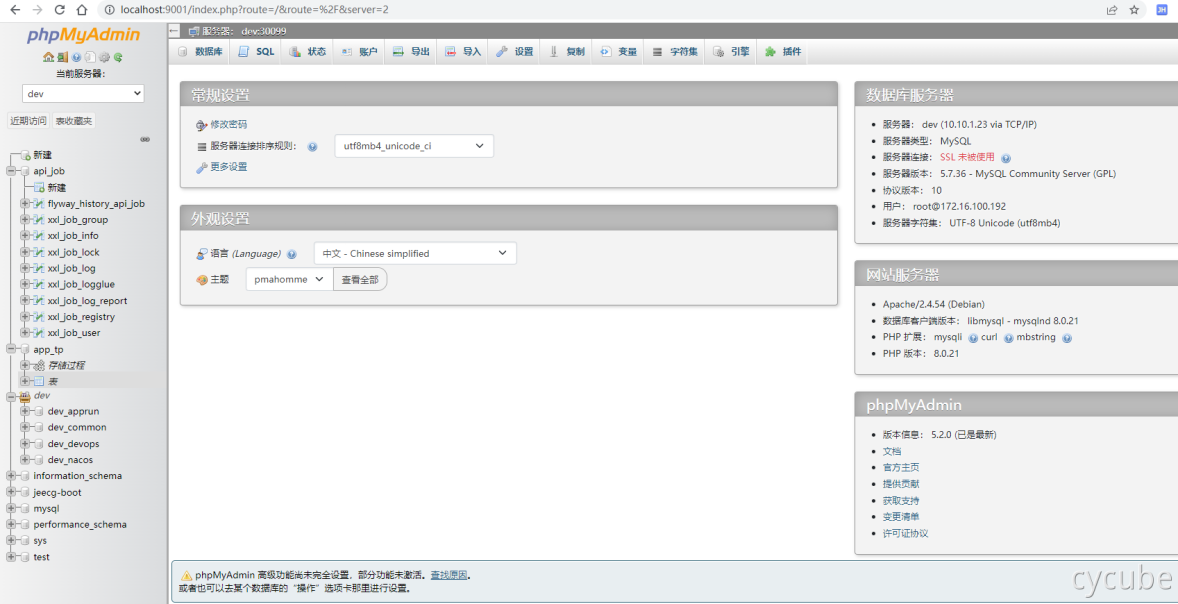Open phpMyAdmin documentation blue icon in sidebar
The image size is (1178, 604).
76,57
